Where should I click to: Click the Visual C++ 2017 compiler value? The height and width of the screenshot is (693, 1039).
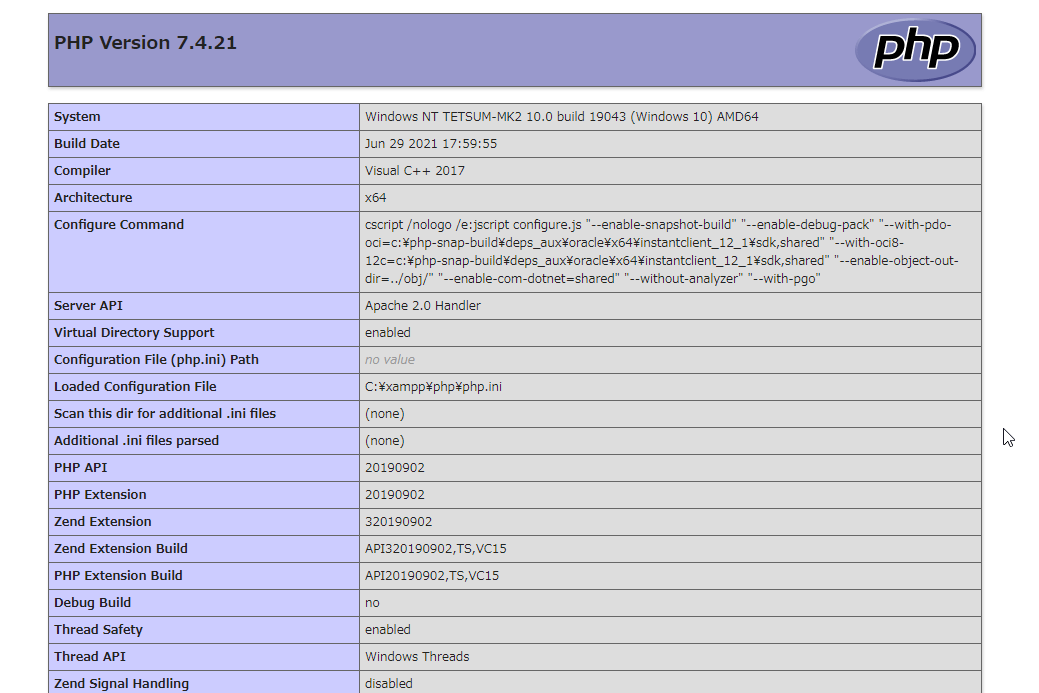pos(414,171)
